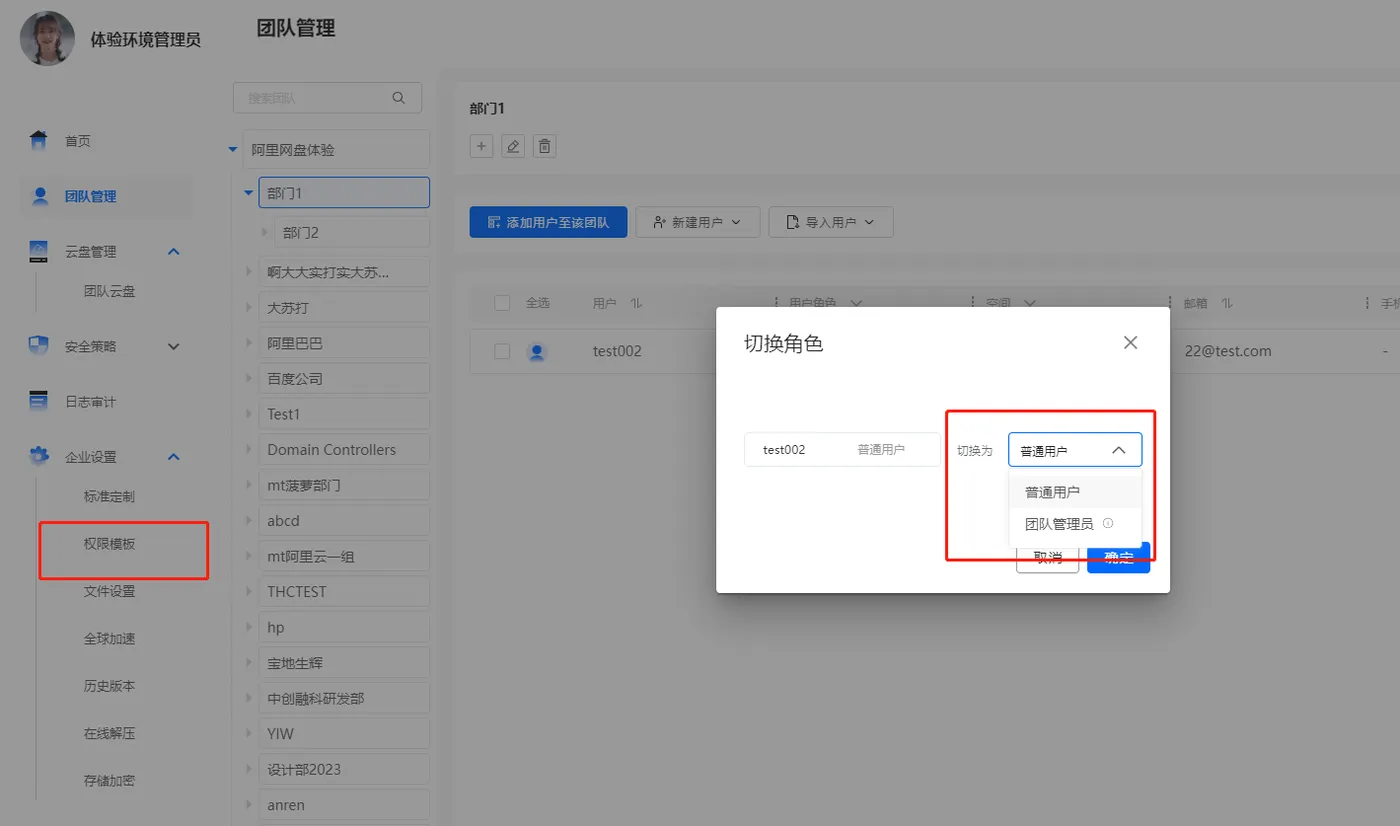Click the 搜索团队 search input field
Viewport: 1400px width, 826px height.
coord(327,98)
